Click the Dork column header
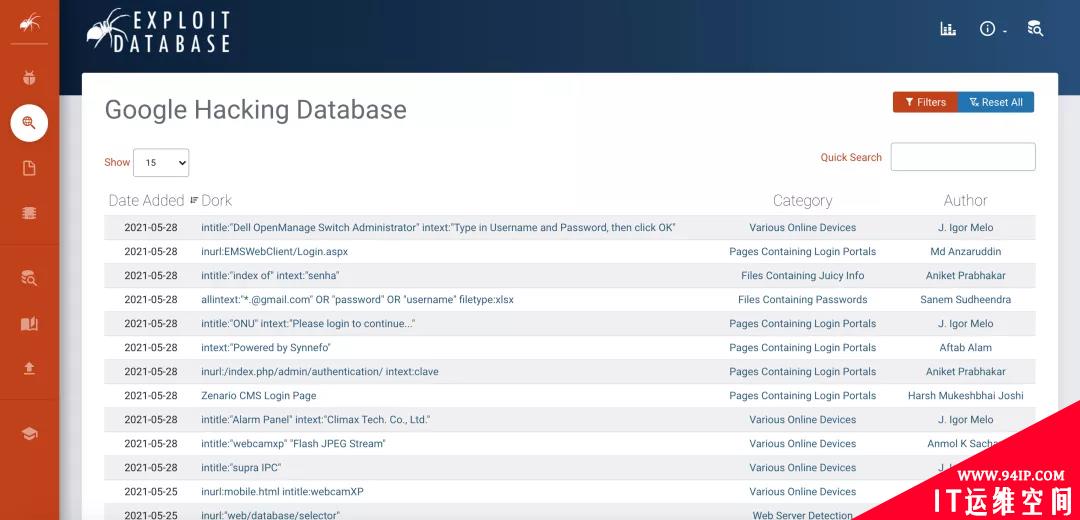Image resolution: width=1080 pixels, height=520 pixels. (x=216, y=200)
